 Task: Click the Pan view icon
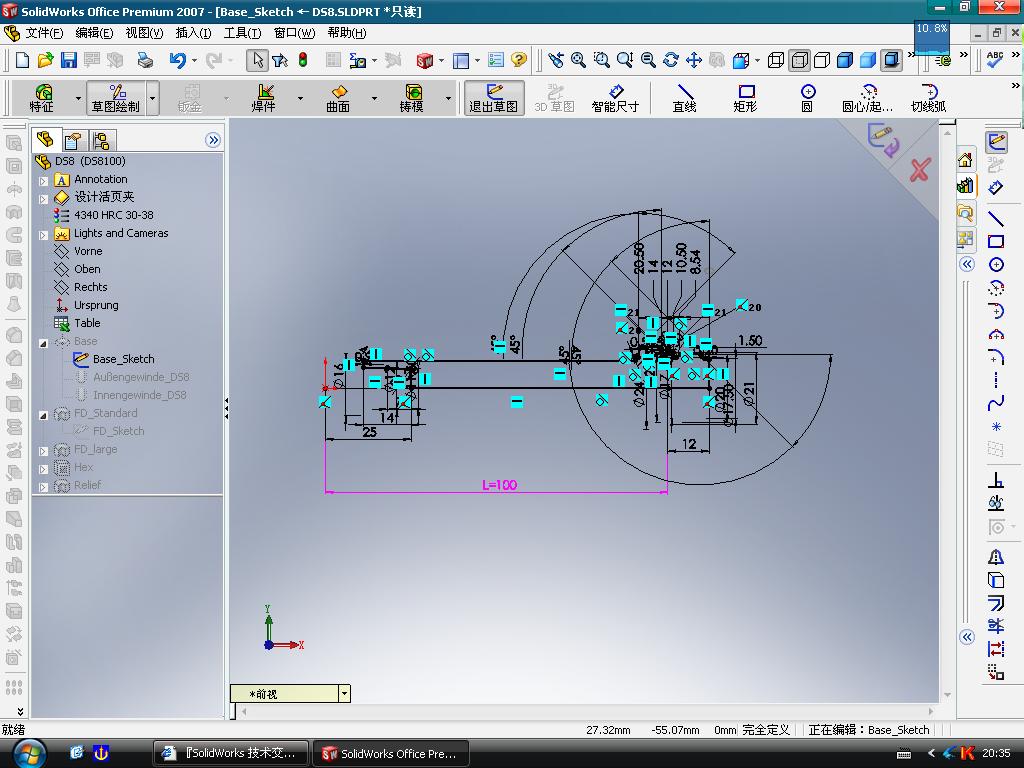(x=694, y=60)
